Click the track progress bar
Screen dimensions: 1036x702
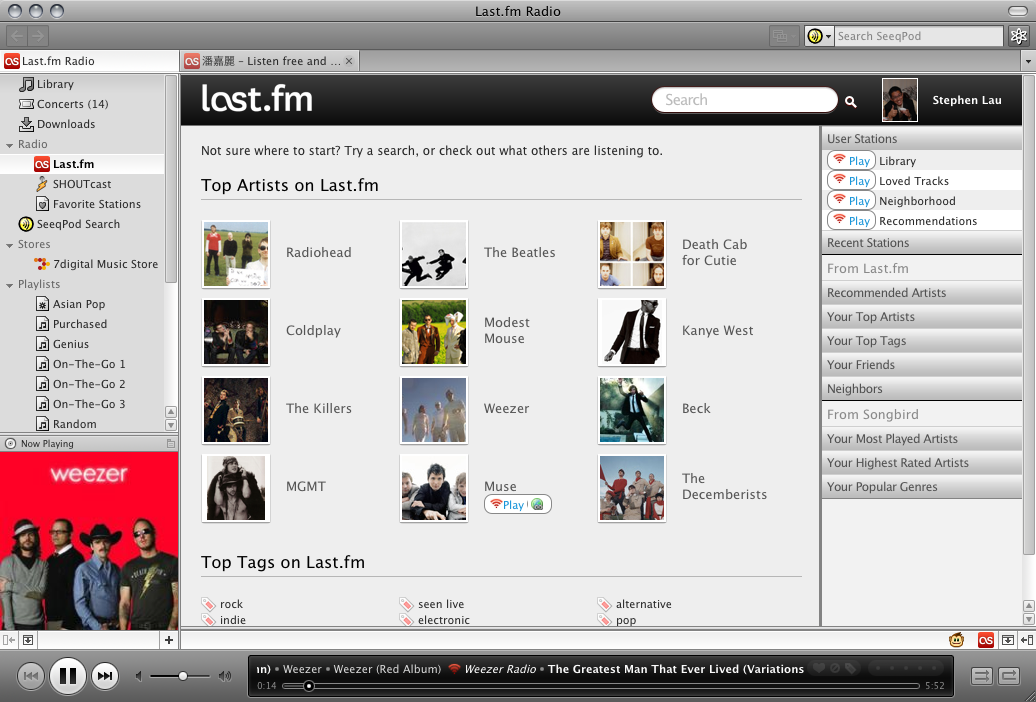tap(601, 686)
